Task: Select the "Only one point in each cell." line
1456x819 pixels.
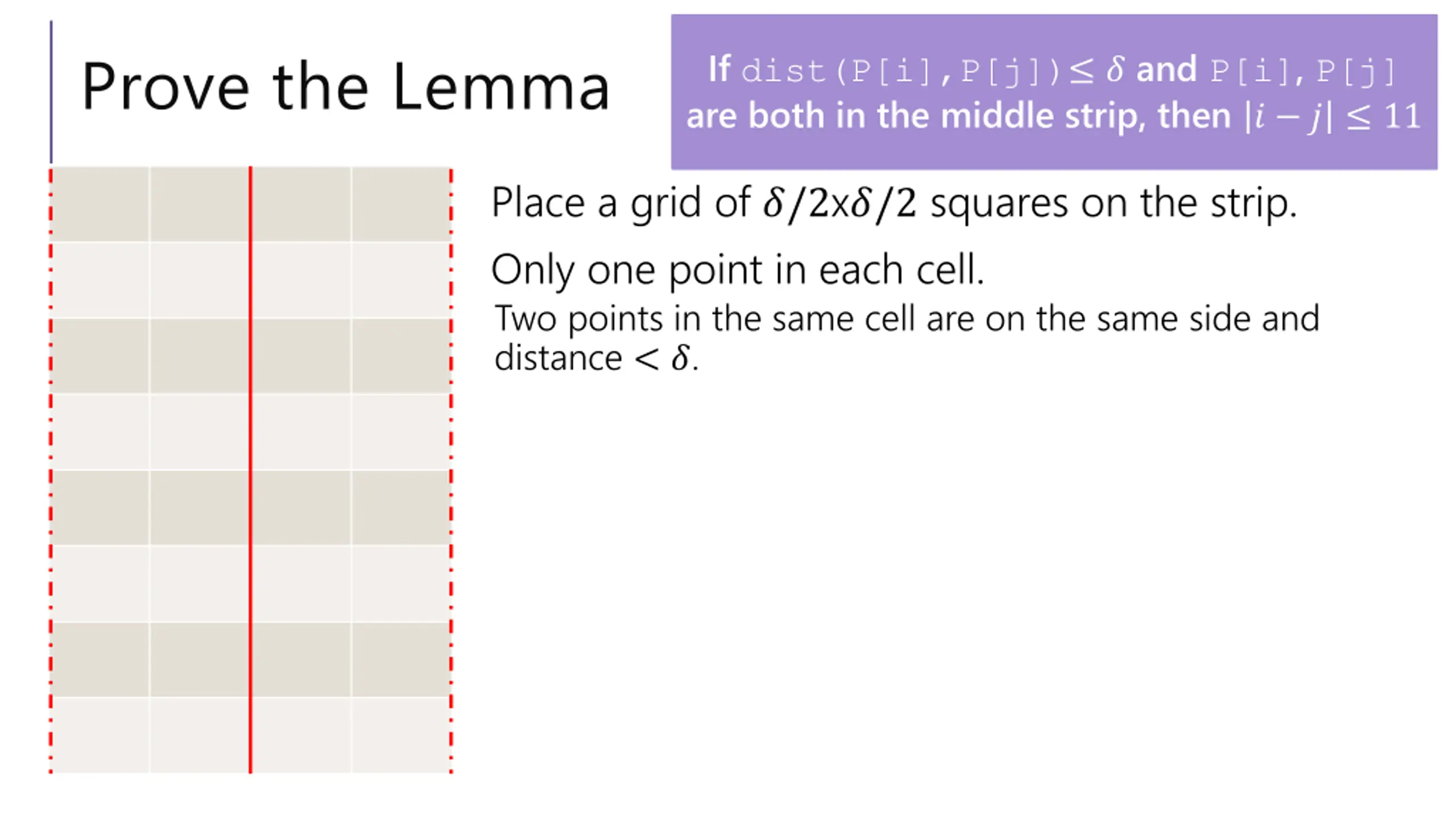Action: tap(737, 270)
